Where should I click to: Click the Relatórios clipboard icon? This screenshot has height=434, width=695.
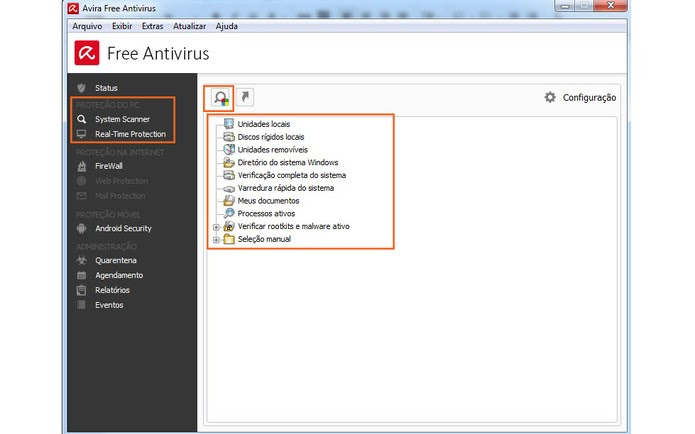81,290
